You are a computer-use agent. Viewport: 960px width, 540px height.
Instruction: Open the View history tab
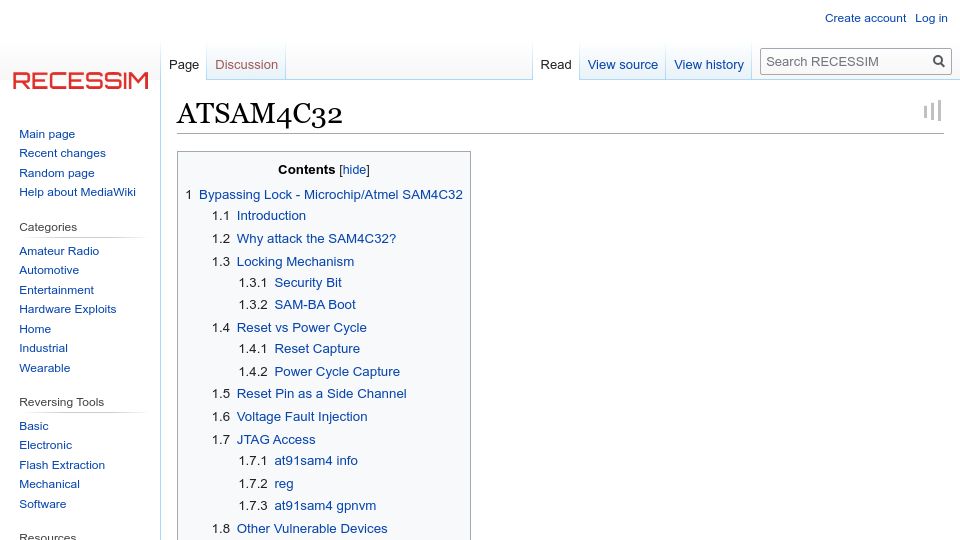coord(709,64)
